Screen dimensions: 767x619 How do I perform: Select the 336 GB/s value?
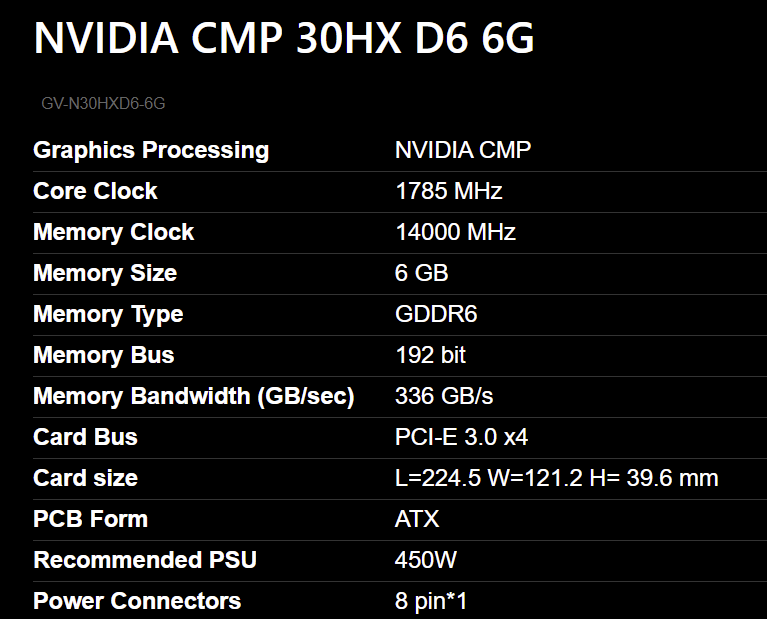pyautogui.click(x=445, y=396)
